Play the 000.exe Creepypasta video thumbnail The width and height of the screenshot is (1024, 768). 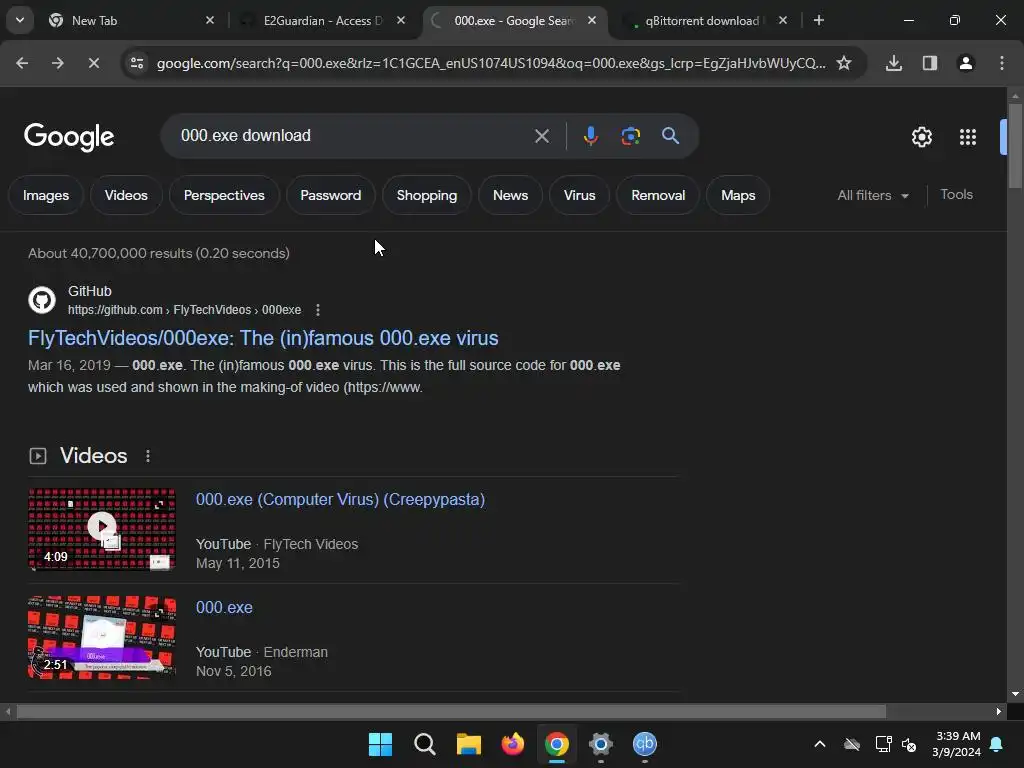point(102,529)
